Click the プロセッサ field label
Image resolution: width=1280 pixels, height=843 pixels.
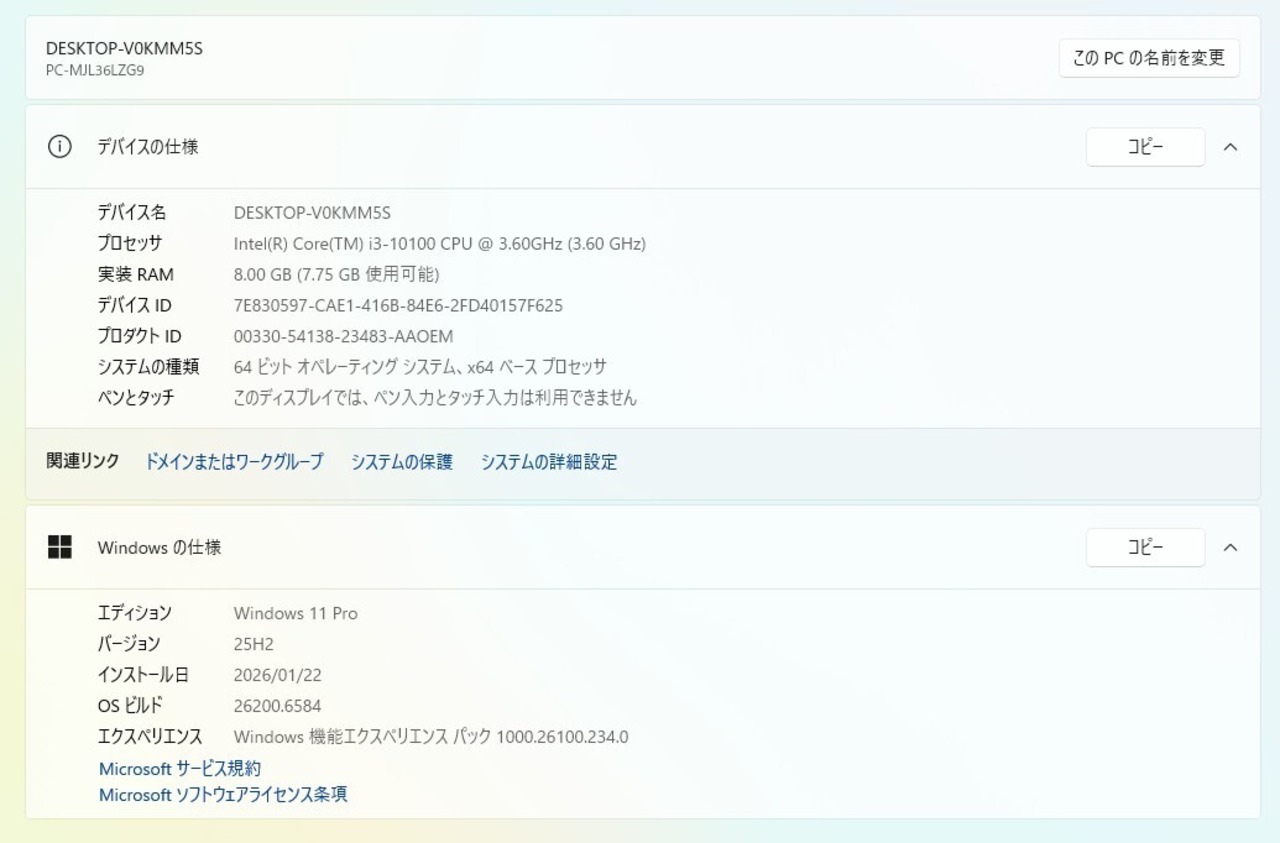130,243
